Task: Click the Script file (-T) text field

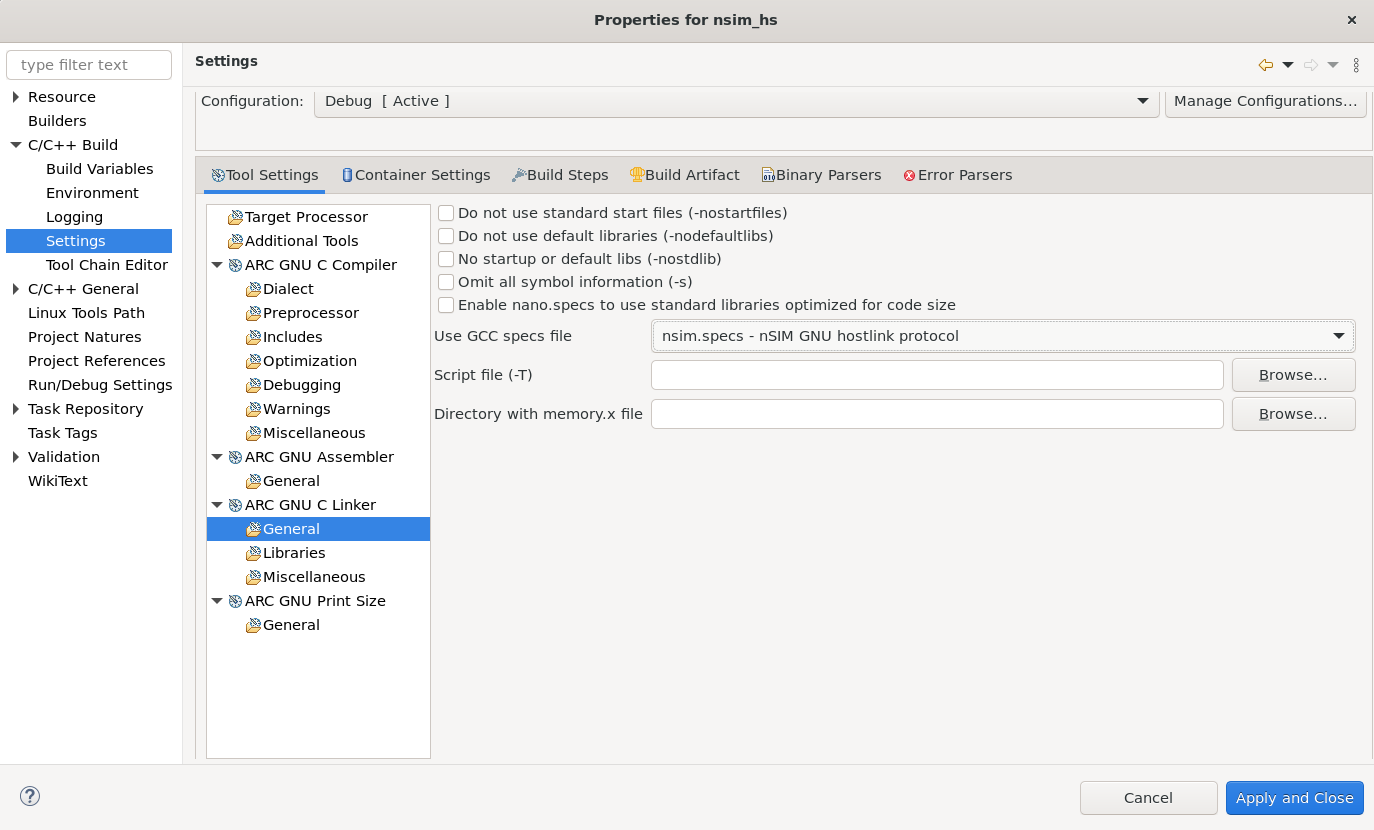Action: [936, 375]
